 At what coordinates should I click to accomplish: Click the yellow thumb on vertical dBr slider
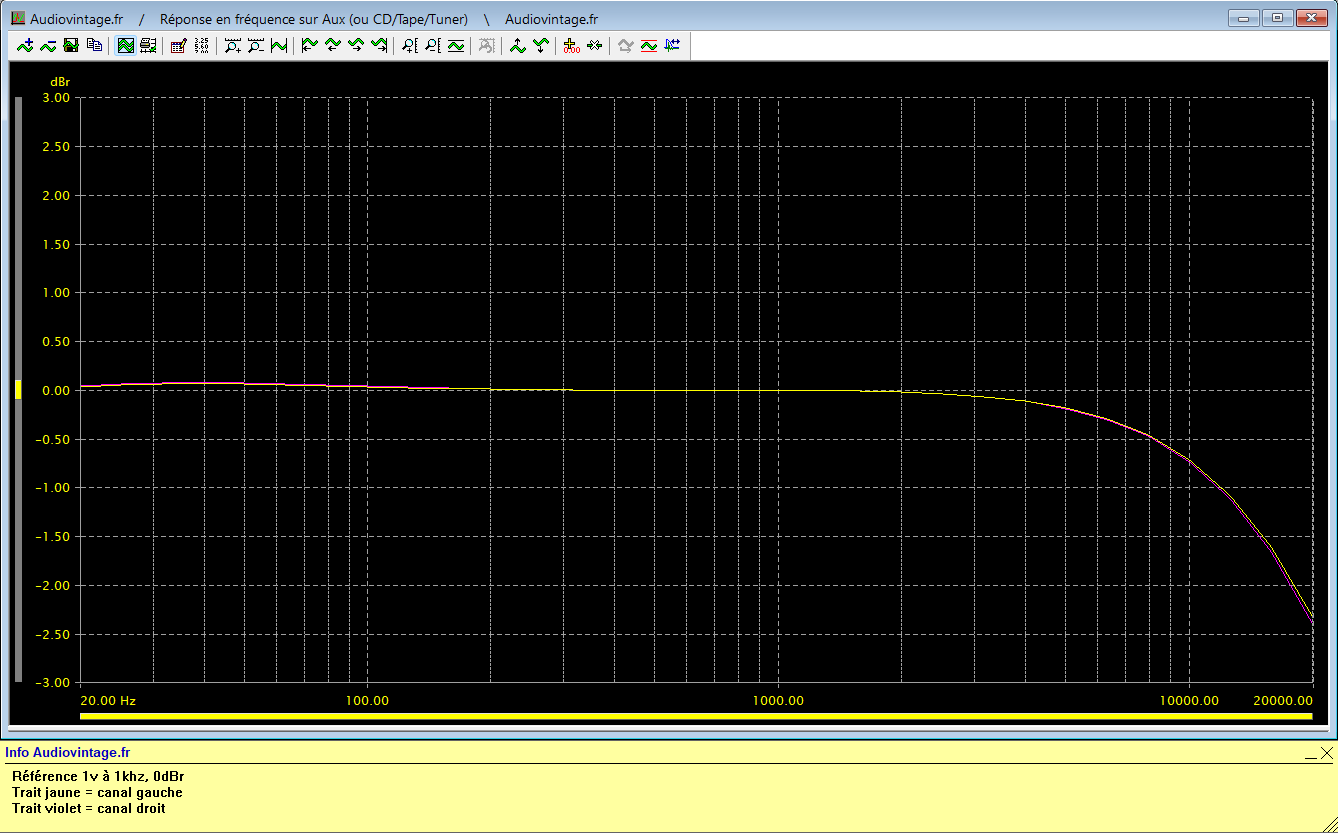tap(17, 390)
